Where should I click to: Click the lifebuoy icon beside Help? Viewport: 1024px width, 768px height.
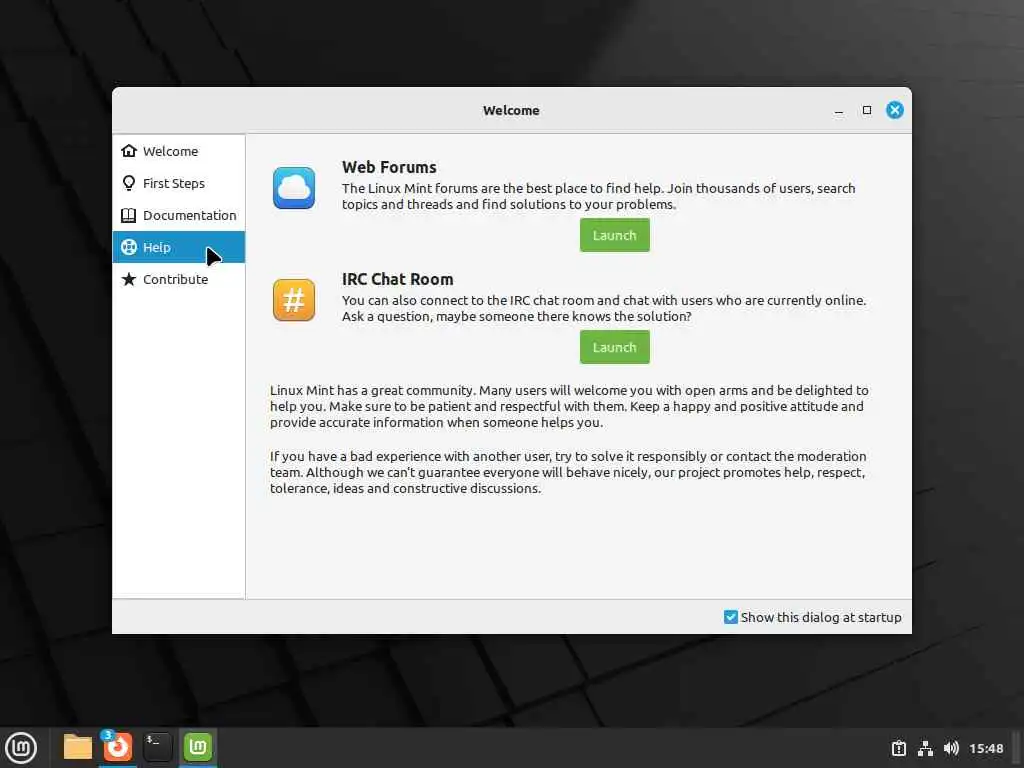tap(129, 247)
